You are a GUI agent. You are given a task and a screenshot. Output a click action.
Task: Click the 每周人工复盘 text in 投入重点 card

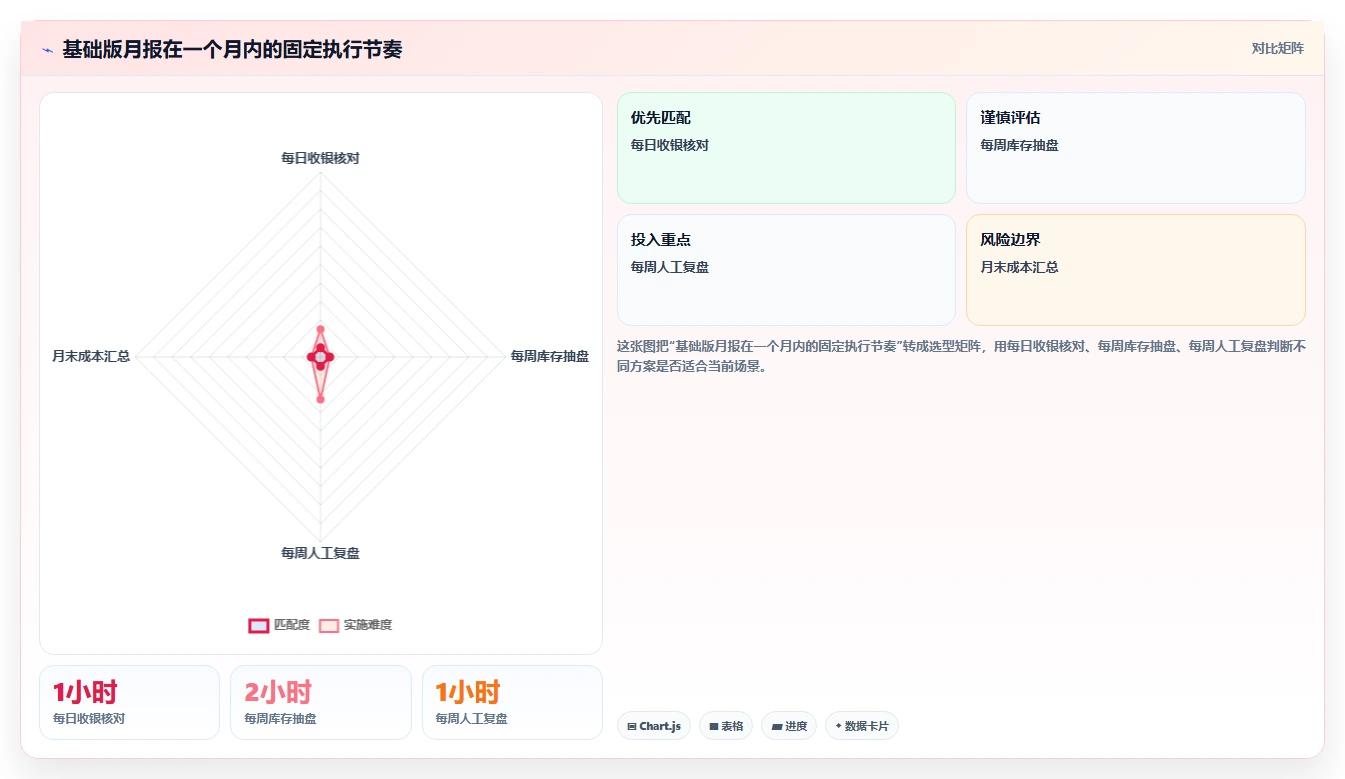670,267
